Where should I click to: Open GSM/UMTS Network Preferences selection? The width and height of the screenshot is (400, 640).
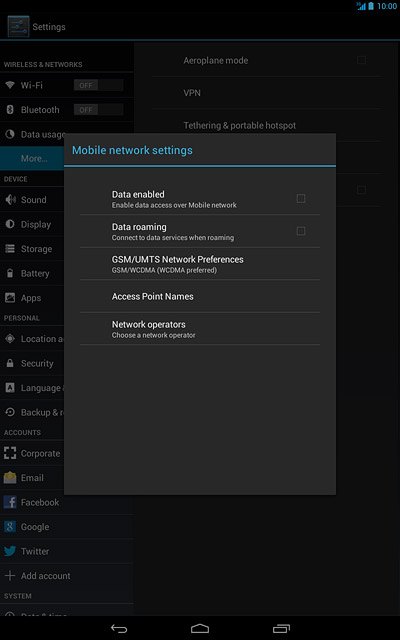point(200,264)
